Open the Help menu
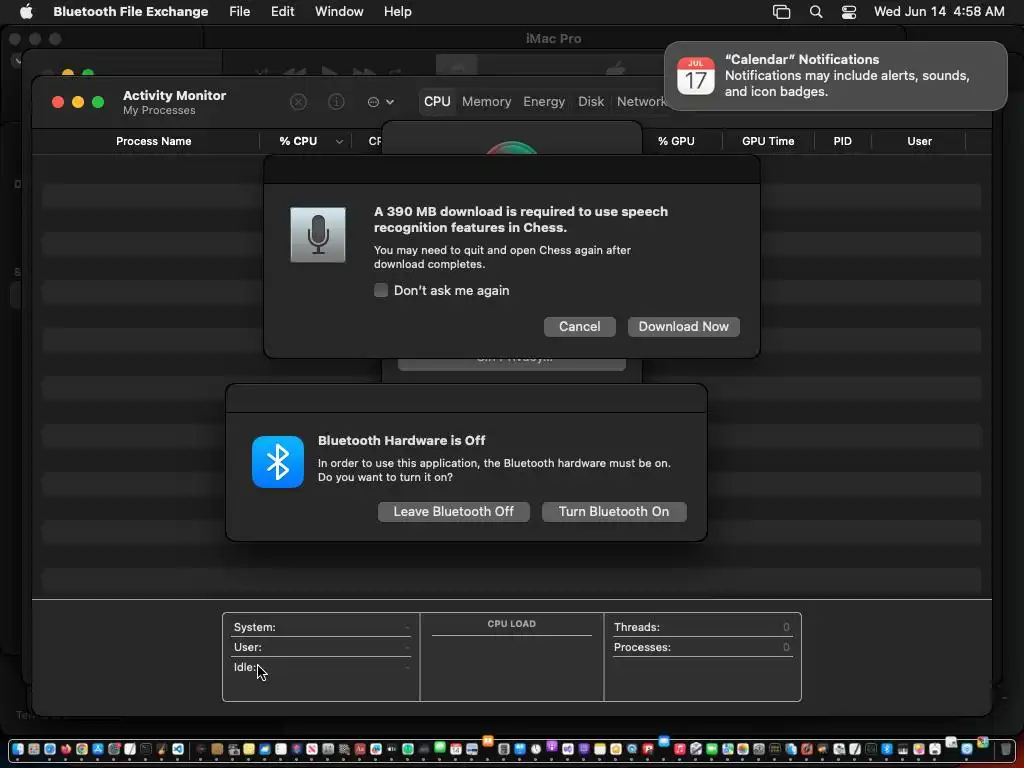This screenshot has width=1024, height=768. point(397,12)
